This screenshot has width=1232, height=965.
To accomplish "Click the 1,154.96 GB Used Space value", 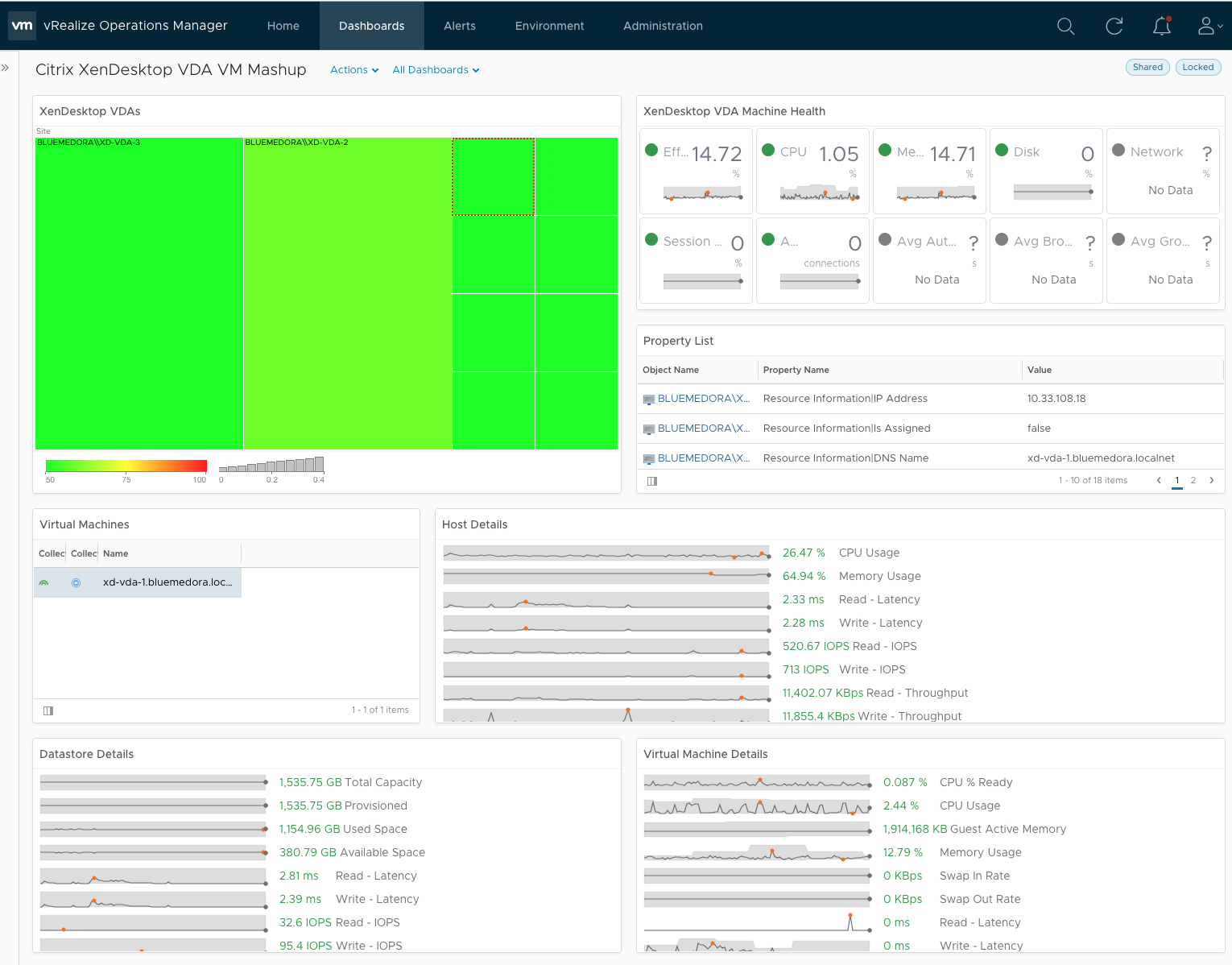I will [x=309, y=829].
